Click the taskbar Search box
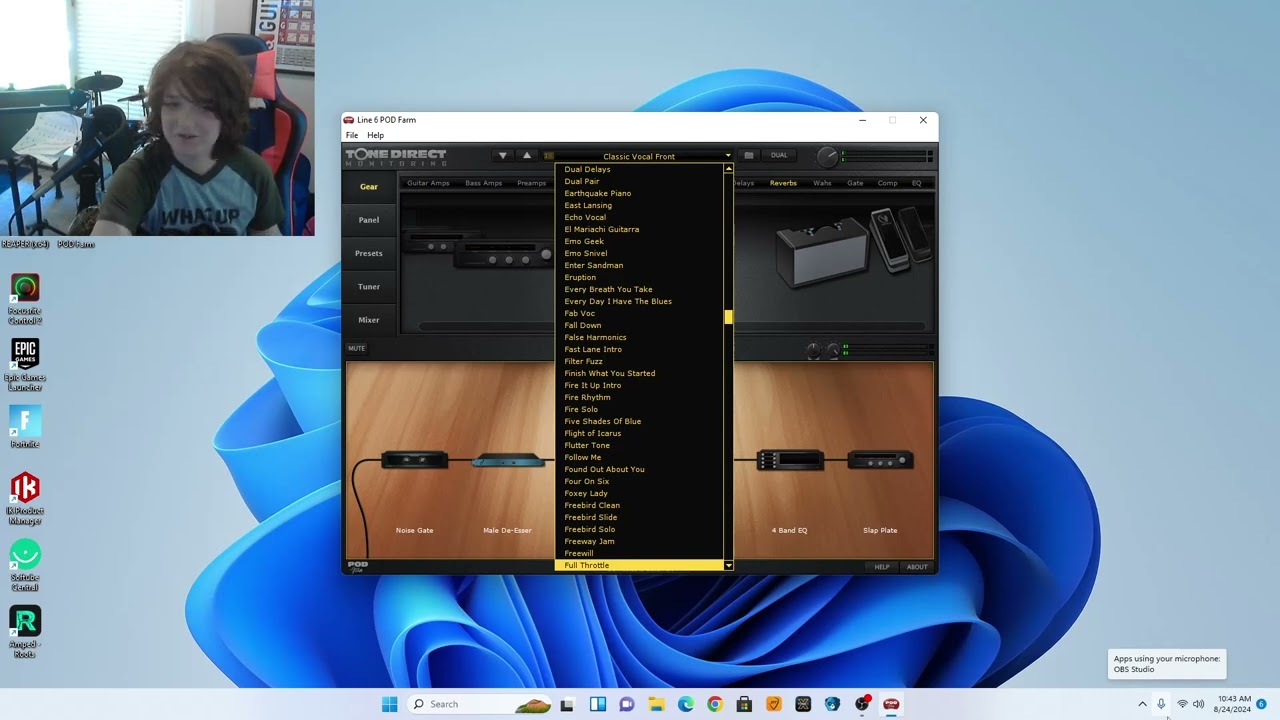The image size is (1280, 720). click(x=481, y=704)
